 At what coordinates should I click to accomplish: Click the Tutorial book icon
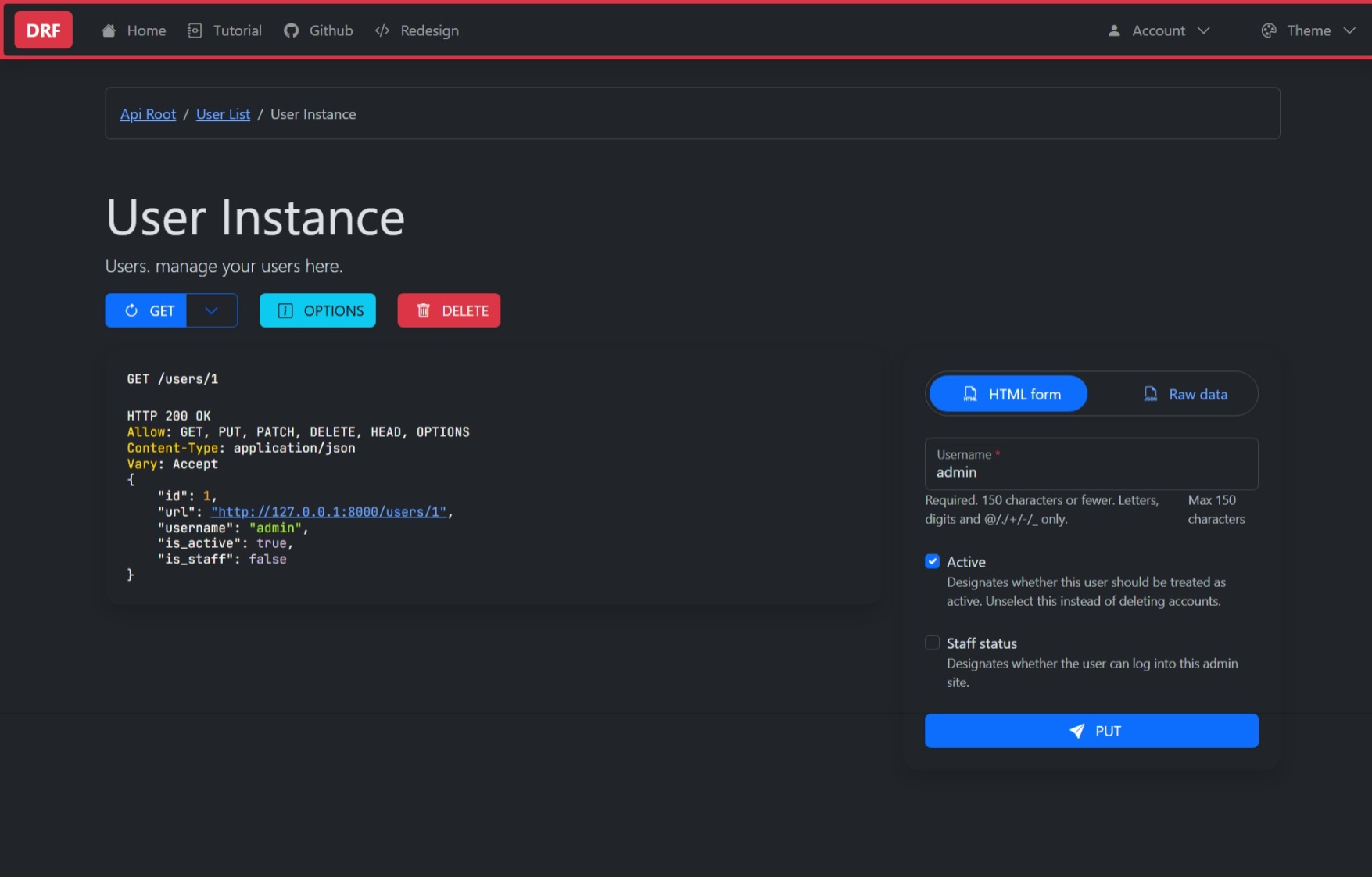(x=195, y=30)
